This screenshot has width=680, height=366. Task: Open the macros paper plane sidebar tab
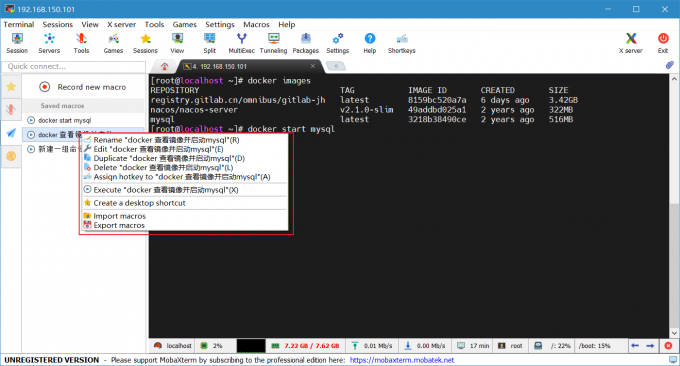[x=11, y=133]
